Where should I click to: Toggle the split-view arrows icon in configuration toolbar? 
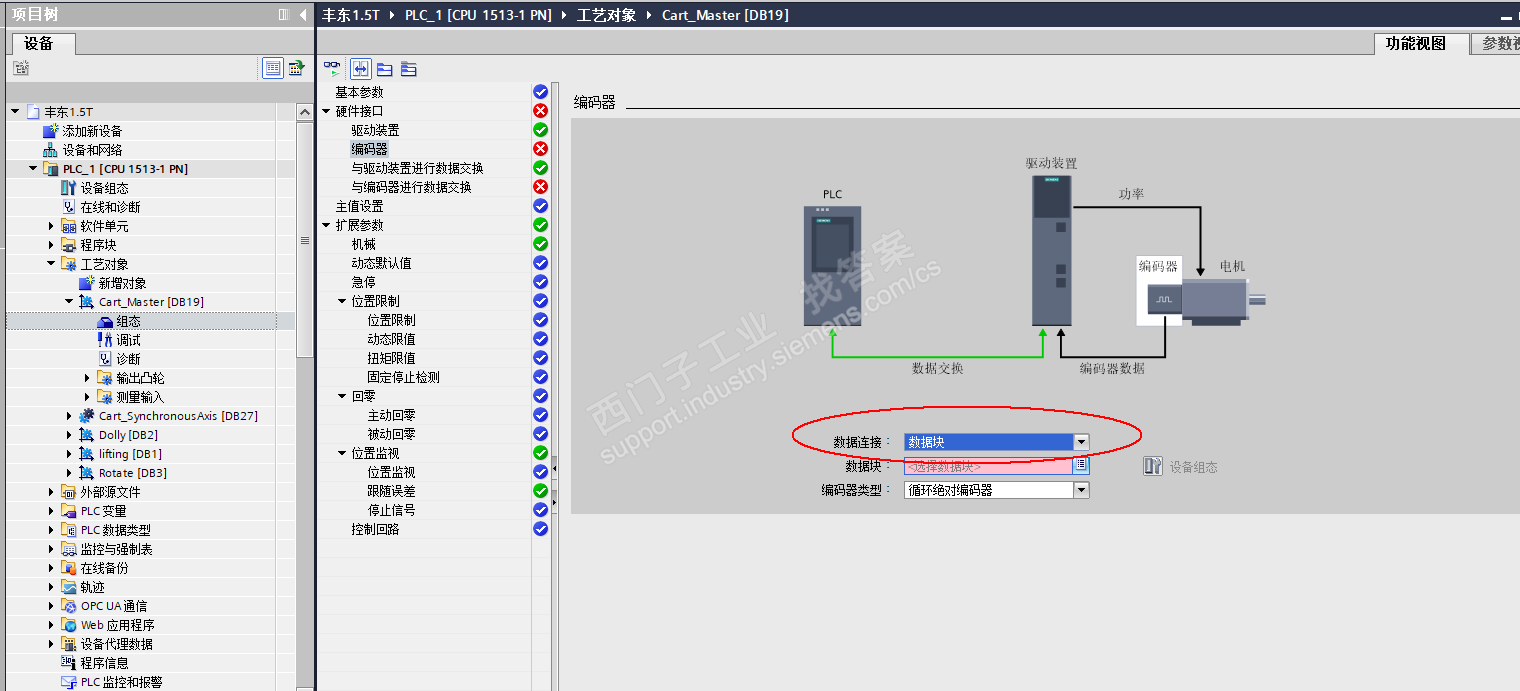click(x=360, y=68)
